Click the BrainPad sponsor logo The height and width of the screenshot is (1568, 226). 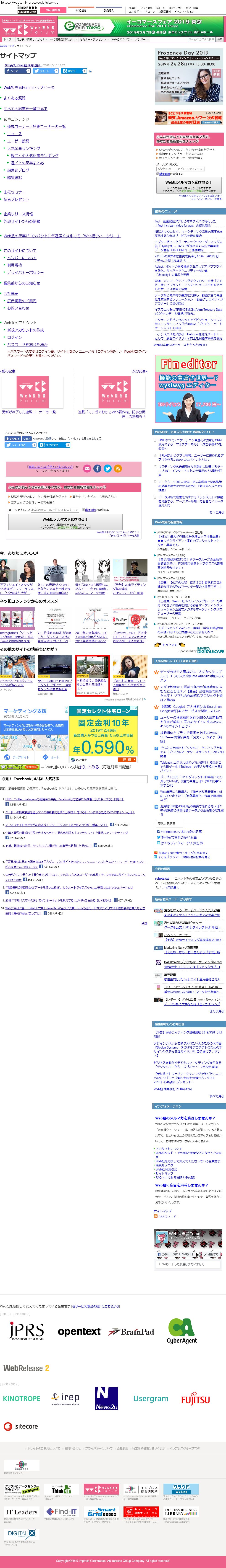(131, 1332)
